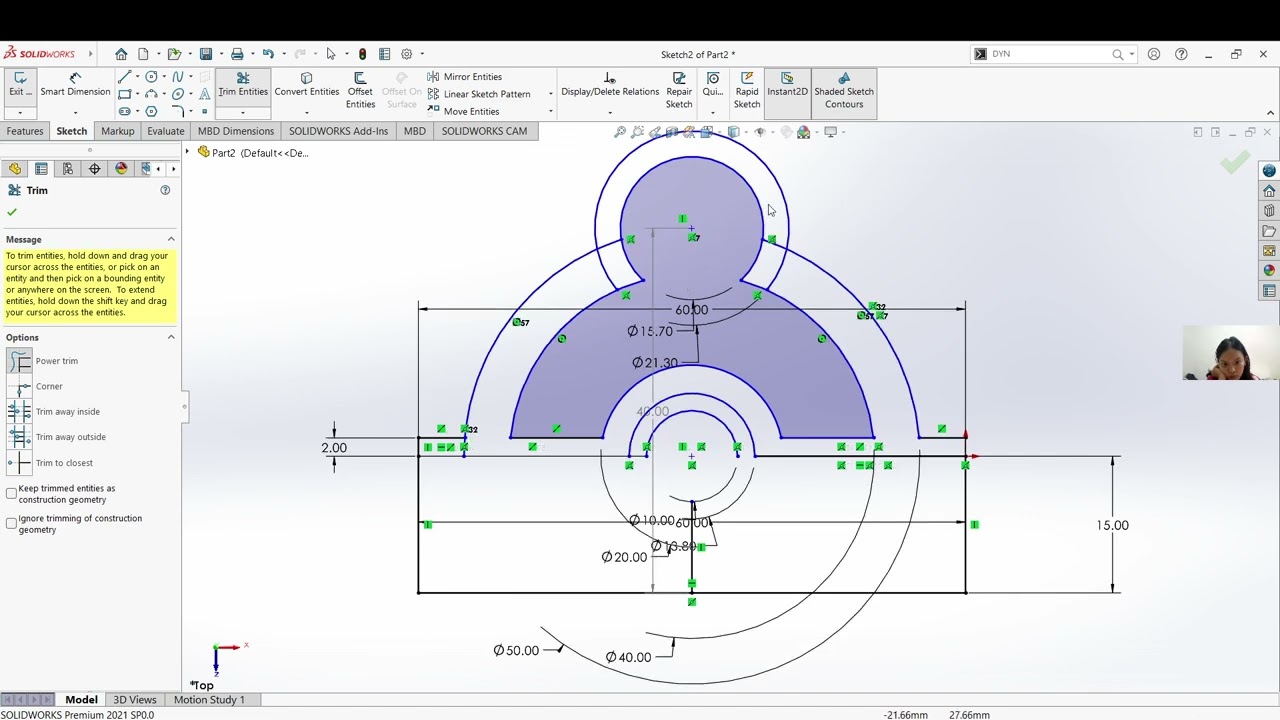Image resolution: width=1280 pixels, height=720 pixels.
Task: Click Exit Sketch button
Action: tap(19, 85)
